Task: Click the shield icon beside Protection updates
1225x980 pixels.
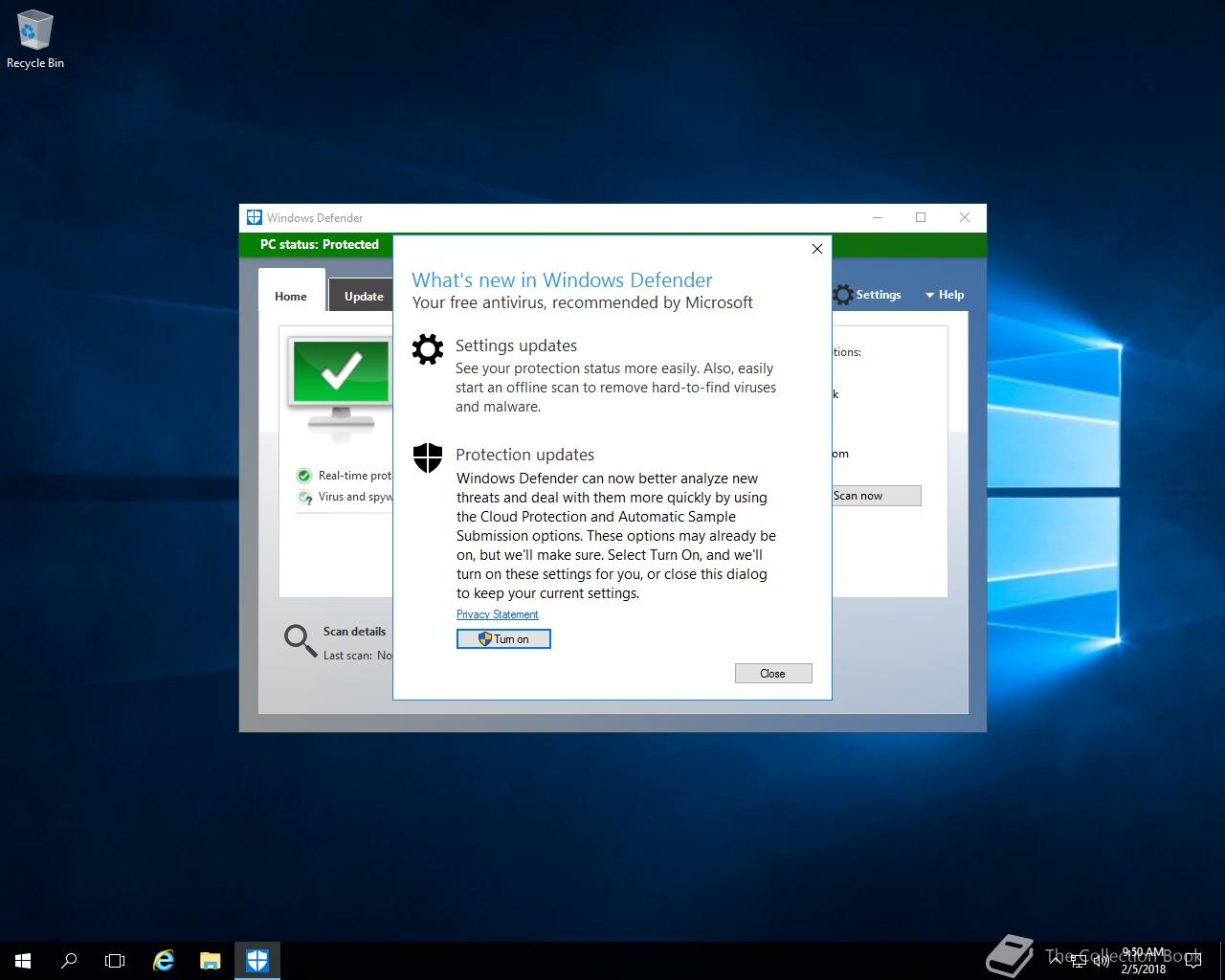Action: (427, 457)
